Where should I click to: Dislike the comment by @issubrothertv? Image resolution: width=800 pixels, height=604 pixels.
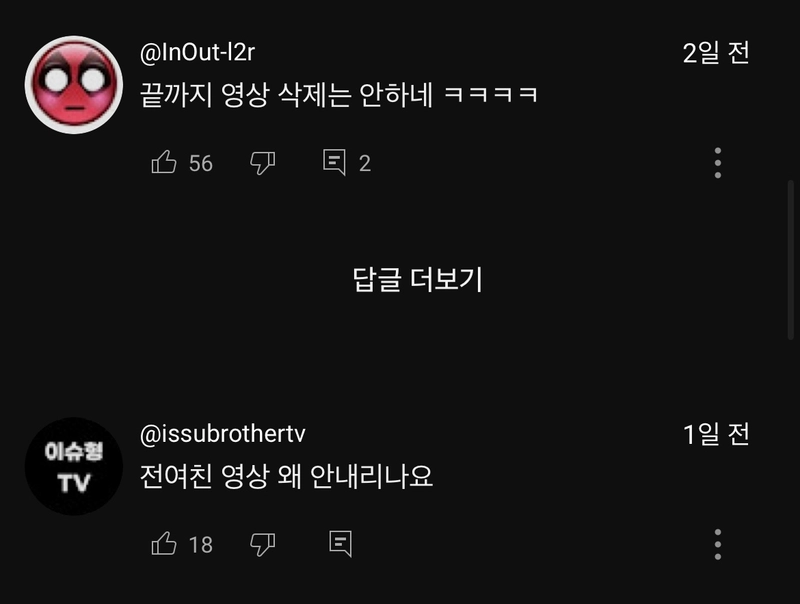(x=263, y=544)
